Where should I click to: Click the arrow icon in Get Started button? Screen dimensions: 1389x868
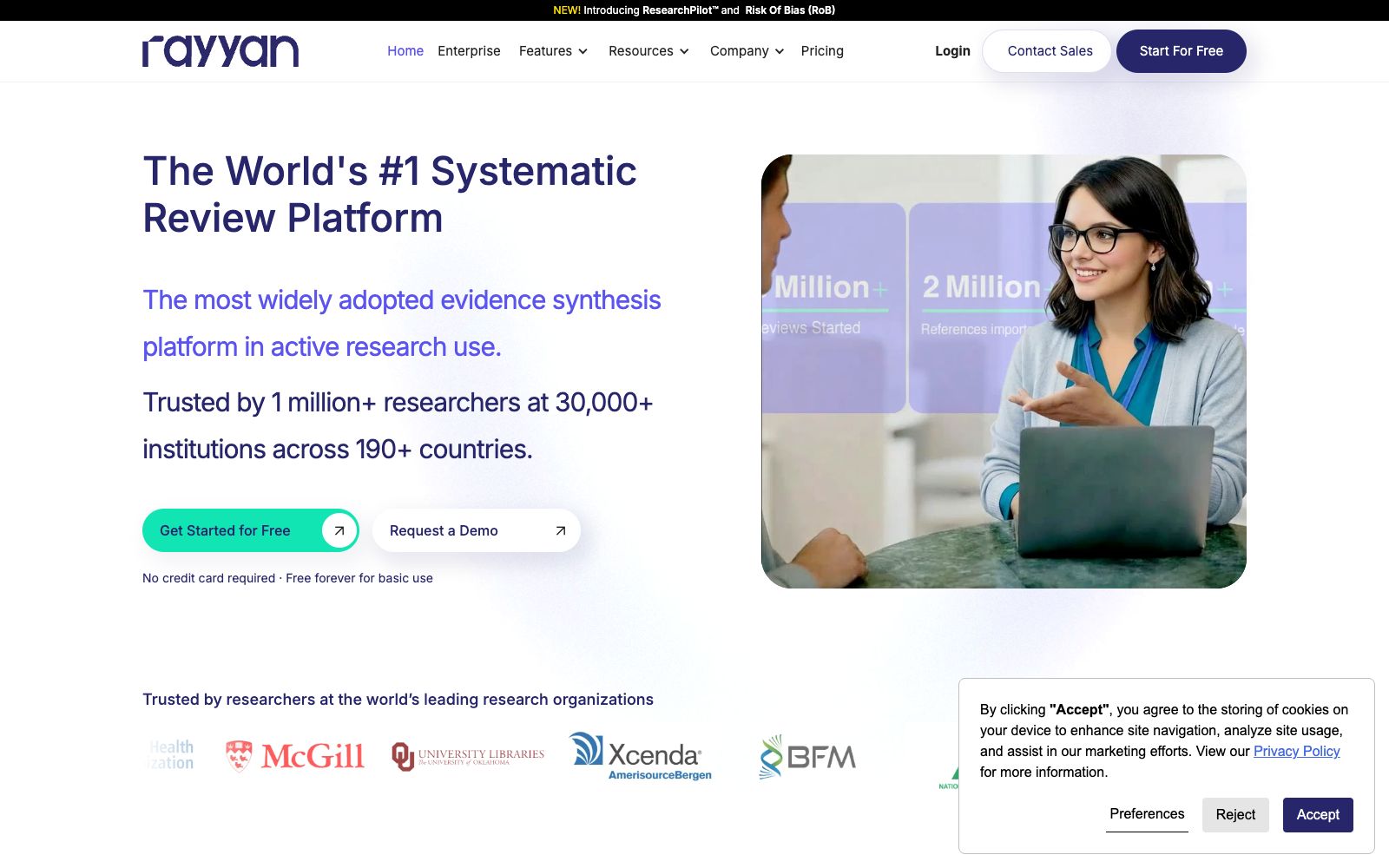tap(339, 530)
